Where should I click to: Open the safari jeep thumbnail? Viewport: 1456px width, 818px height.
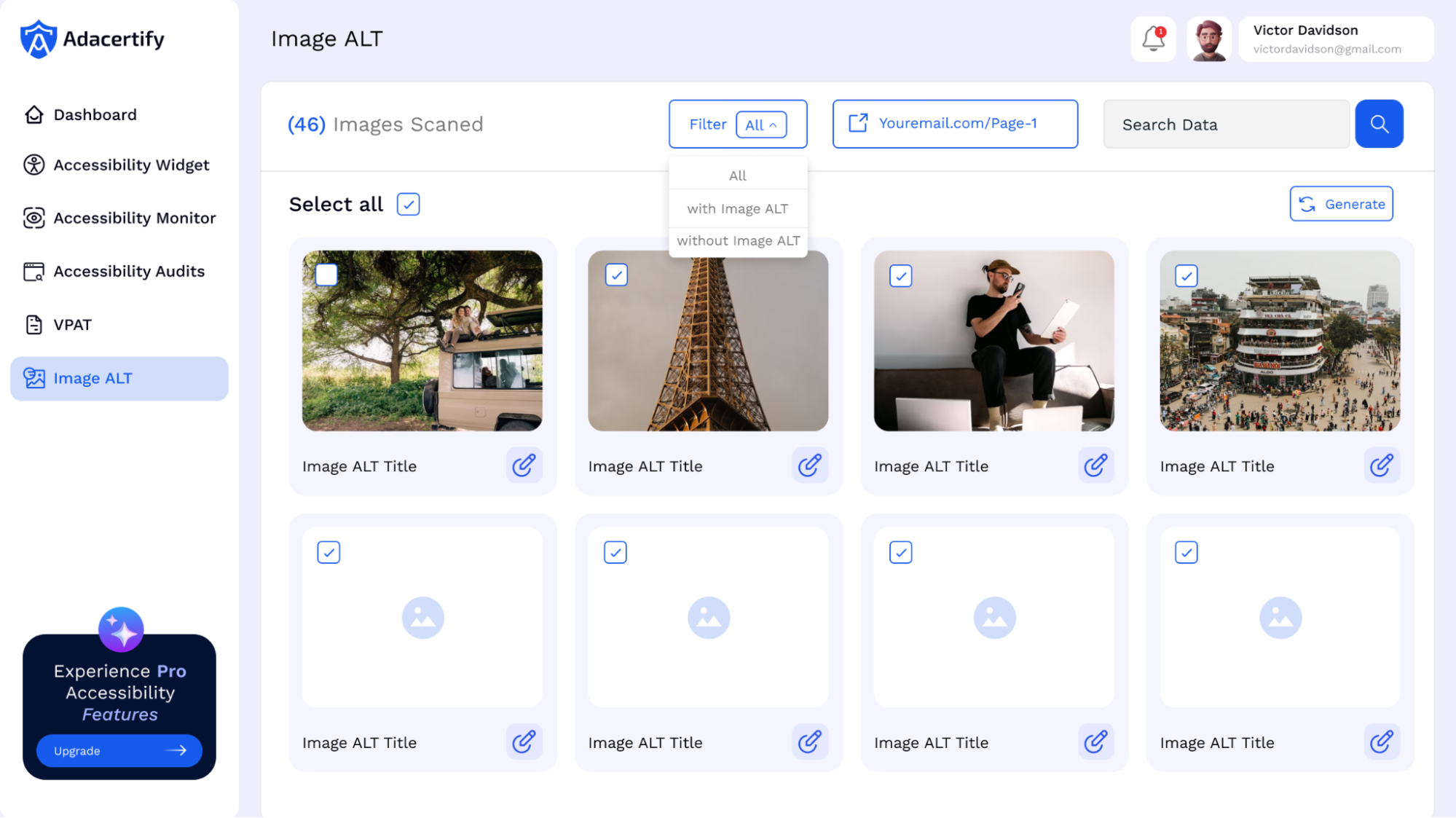coord(422,341)
